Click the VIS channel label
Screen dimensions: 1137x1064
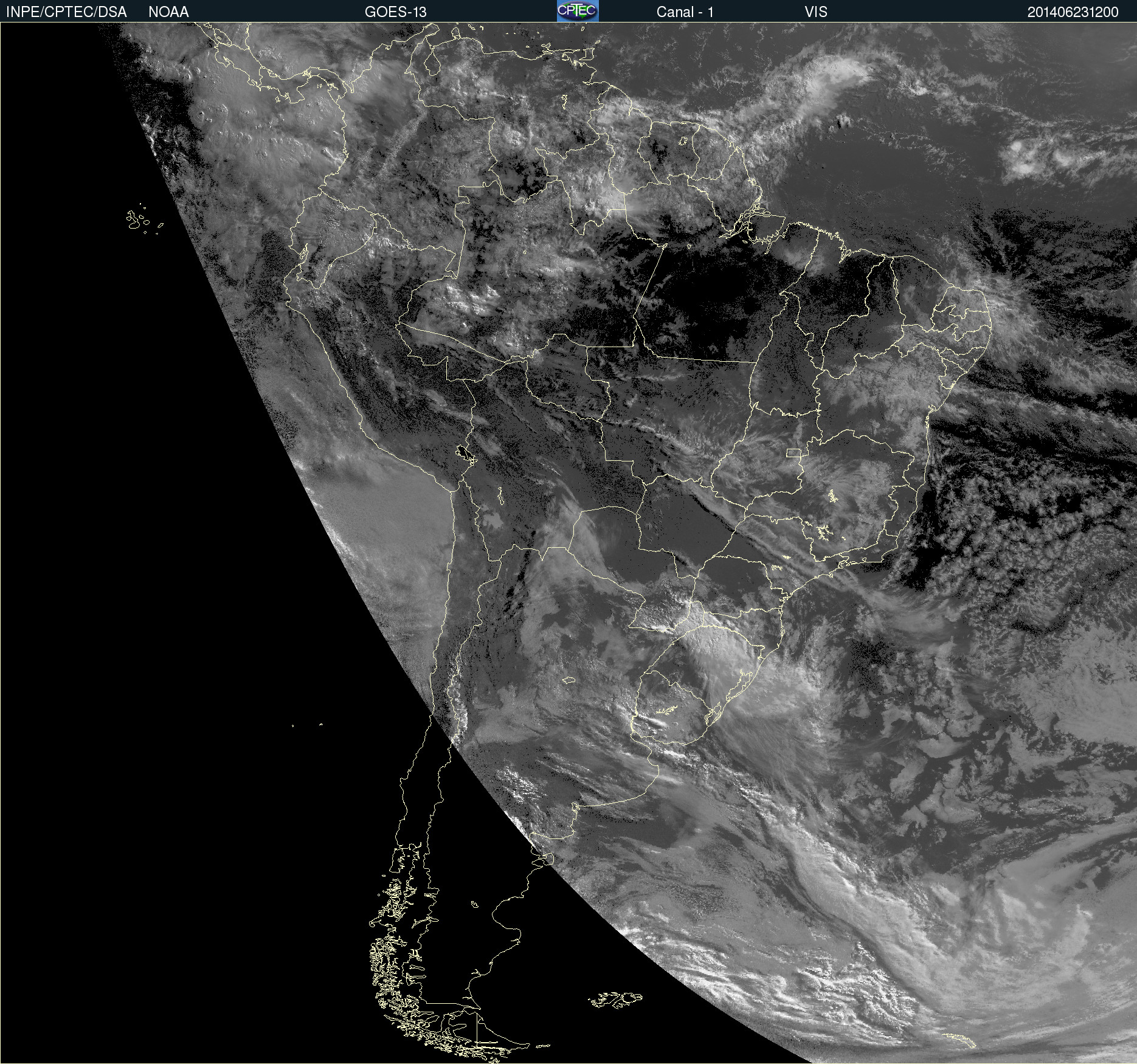point(816,12)
